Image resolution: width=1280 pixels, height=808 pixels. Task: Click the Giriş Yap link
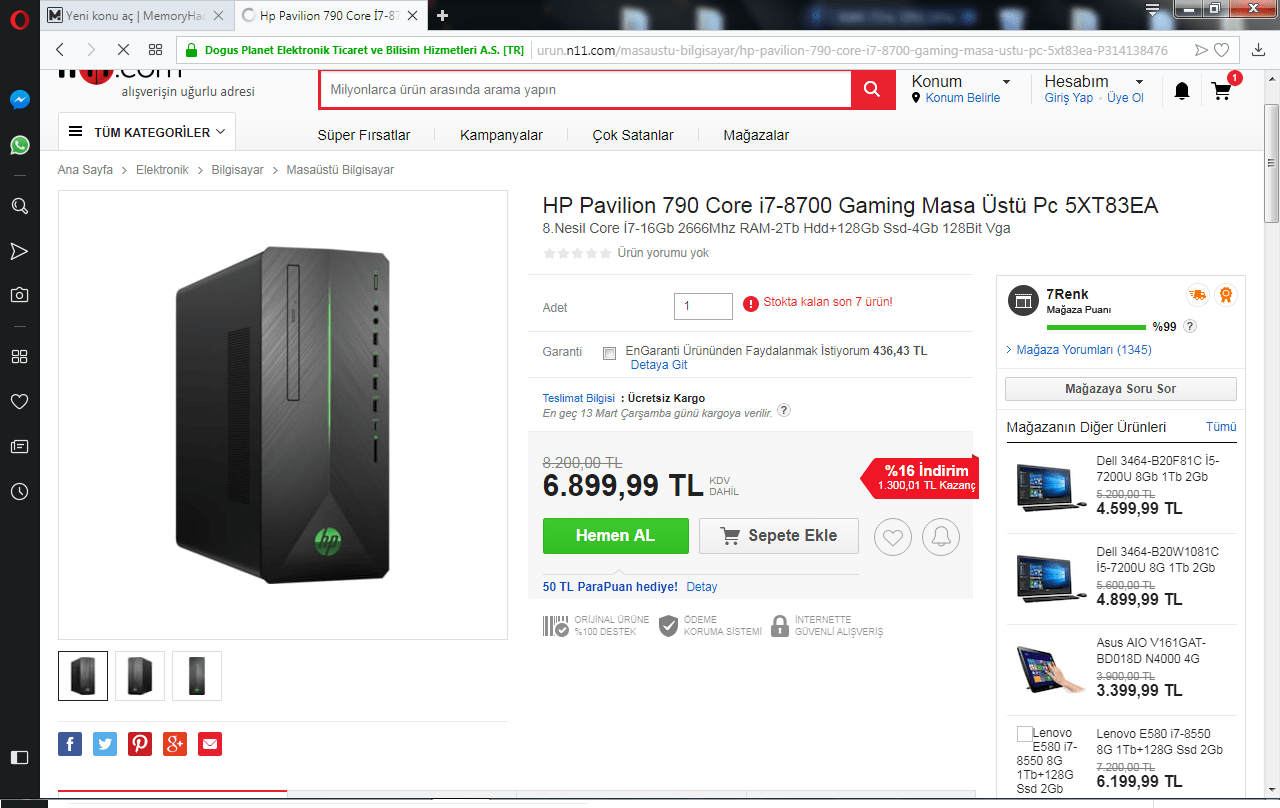(x=1069, y=98)
